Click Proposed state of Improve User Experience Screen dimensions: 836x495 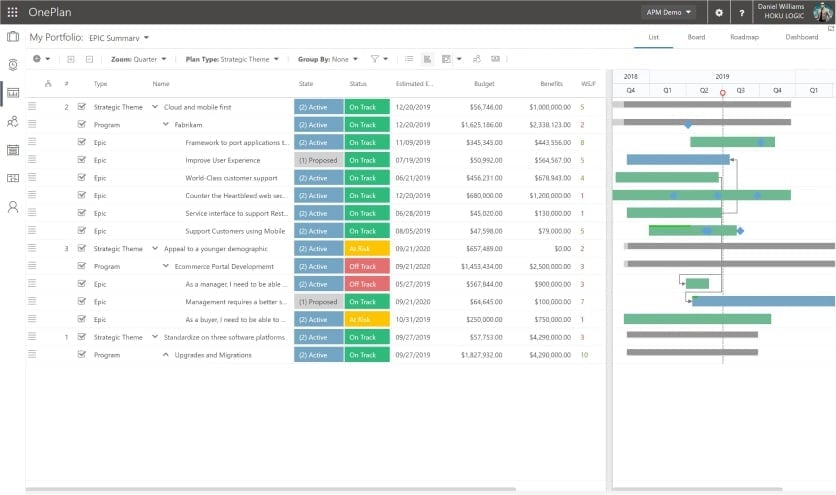(318, 160)
